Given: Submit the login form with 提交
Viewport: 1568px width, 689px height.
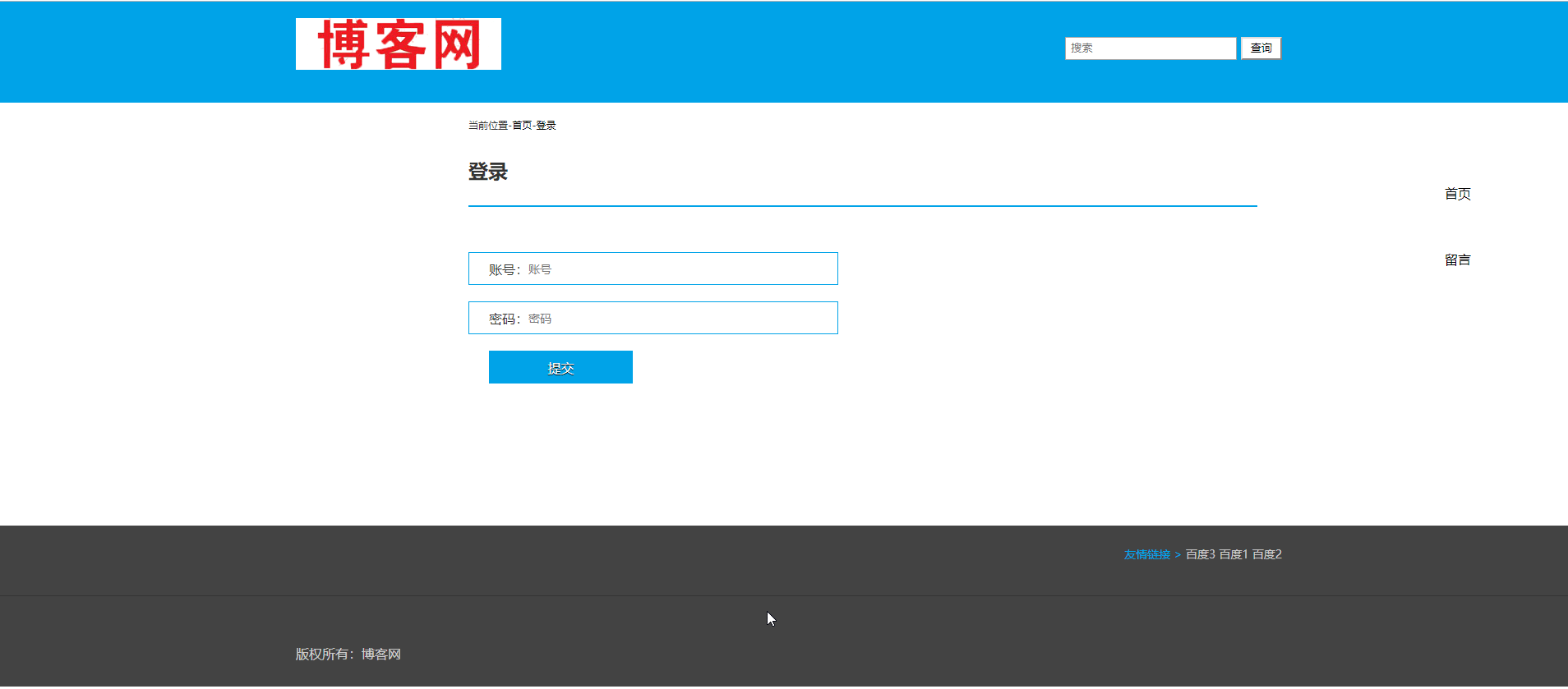Looking at the screenshot, I should [560, 368].
